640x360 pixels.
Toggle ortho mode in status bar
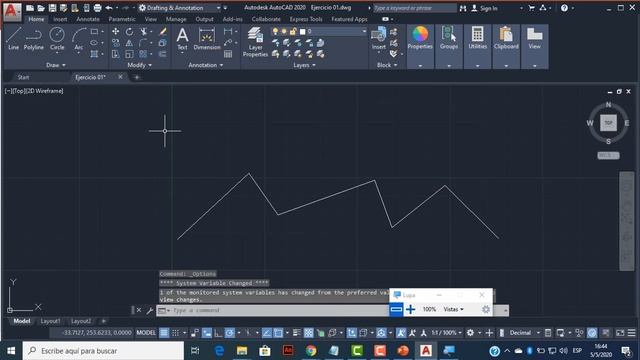click(x=218, y=333)
